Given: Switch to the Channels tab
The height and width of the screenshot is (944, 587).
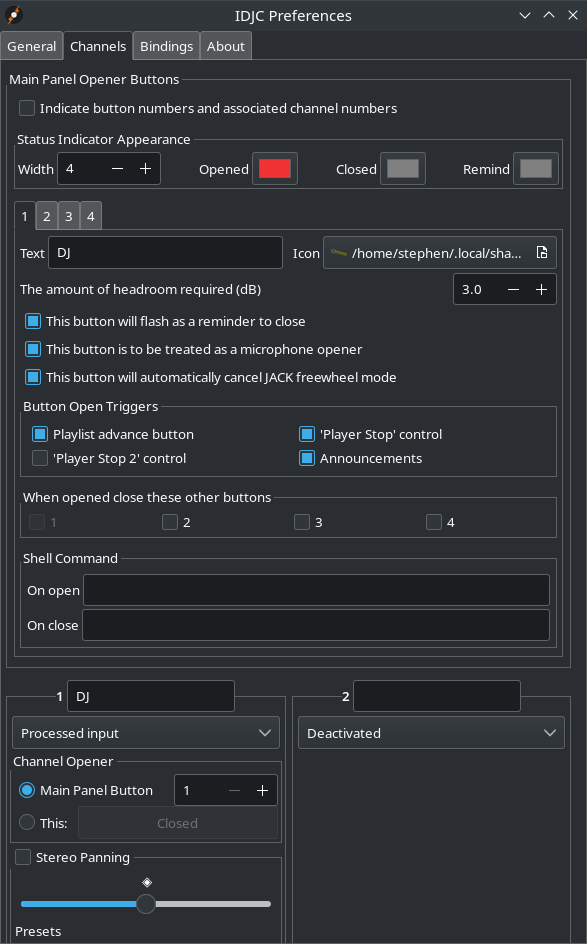Looking at the screenshot, I should (x=98, y=46).
